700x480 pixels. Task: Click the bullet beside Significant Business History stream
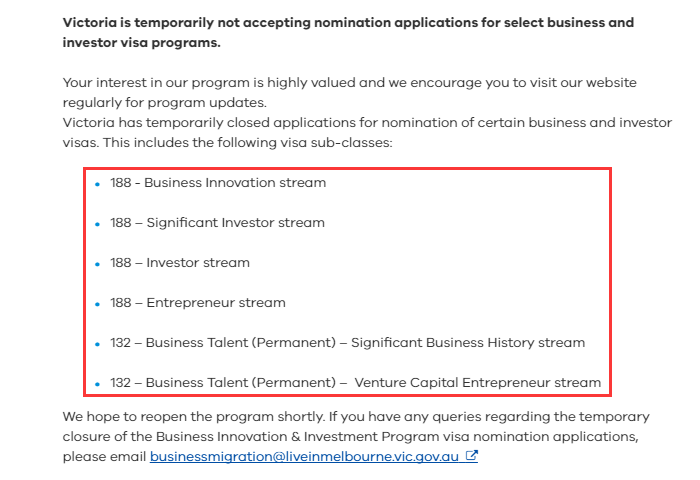coord(97,344)
